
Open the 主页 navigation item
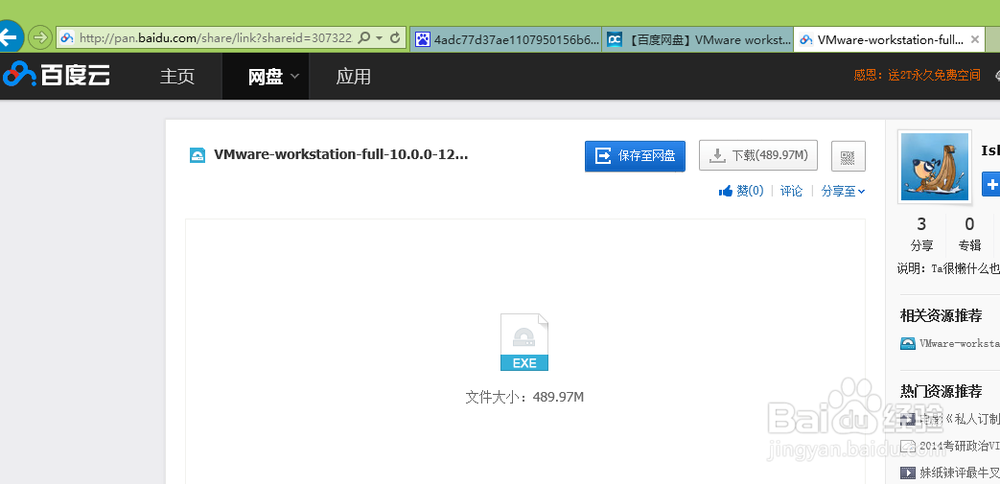[177, 77]
